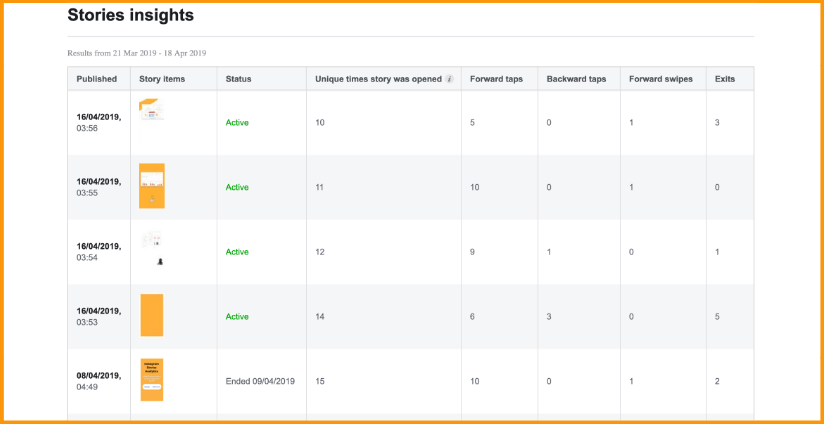Click backward taps value 1 in 03:54 row
Screen dimensions: 824x424
pyautogui.click(x=549, y=252)
